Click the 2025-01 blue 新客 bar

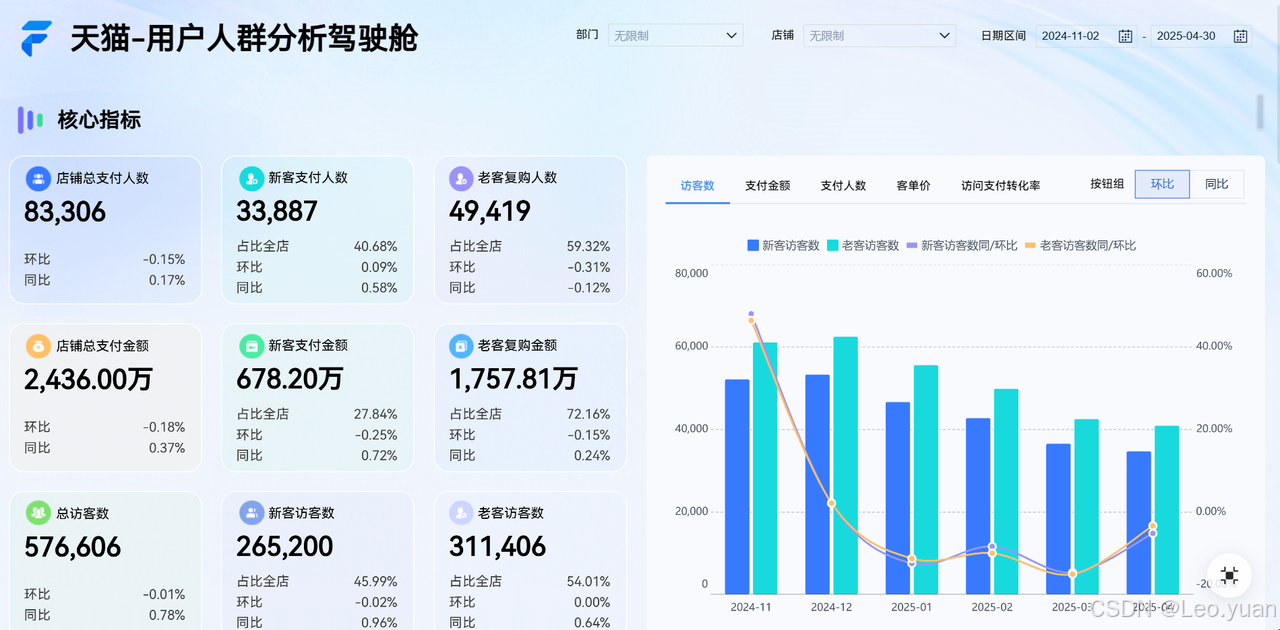[898, 498]
